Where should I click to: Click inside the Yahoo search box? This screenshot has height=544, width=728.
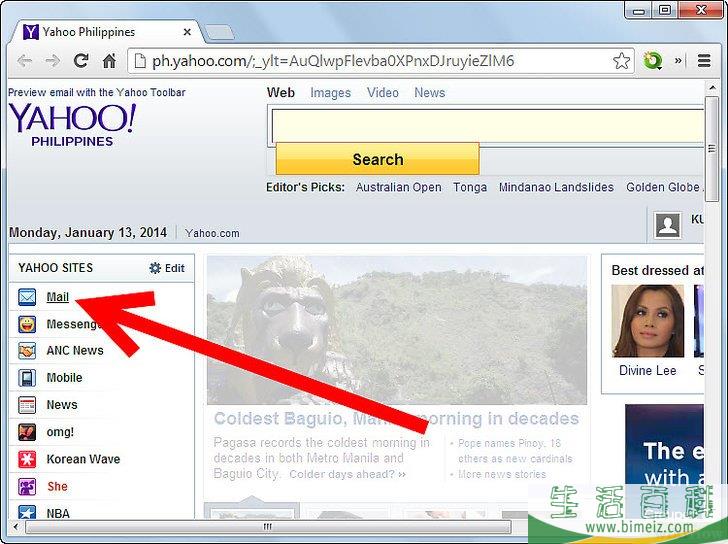(x=487, y=126)
